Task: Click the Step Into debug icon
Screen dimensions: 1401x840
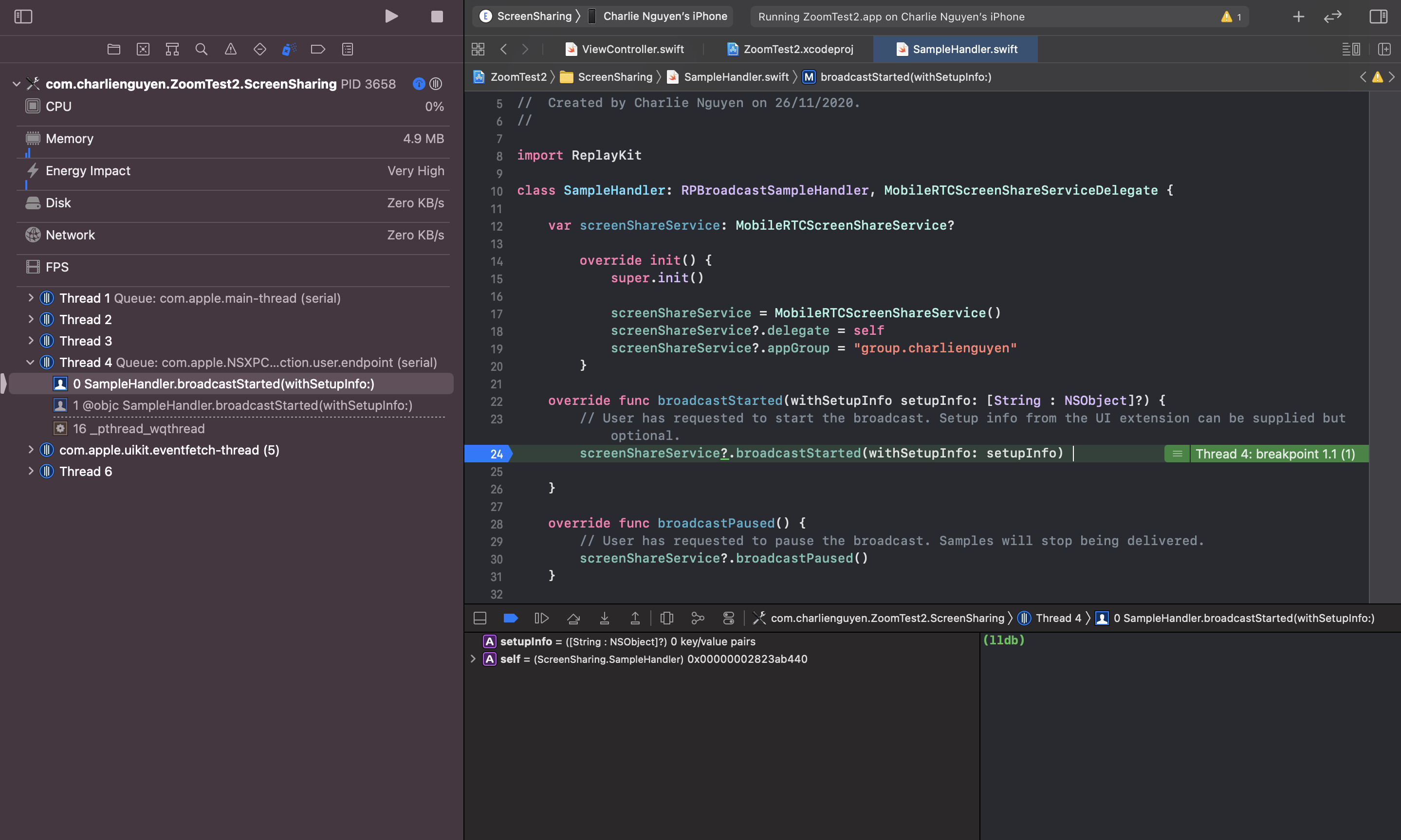Action: (604, 618)
